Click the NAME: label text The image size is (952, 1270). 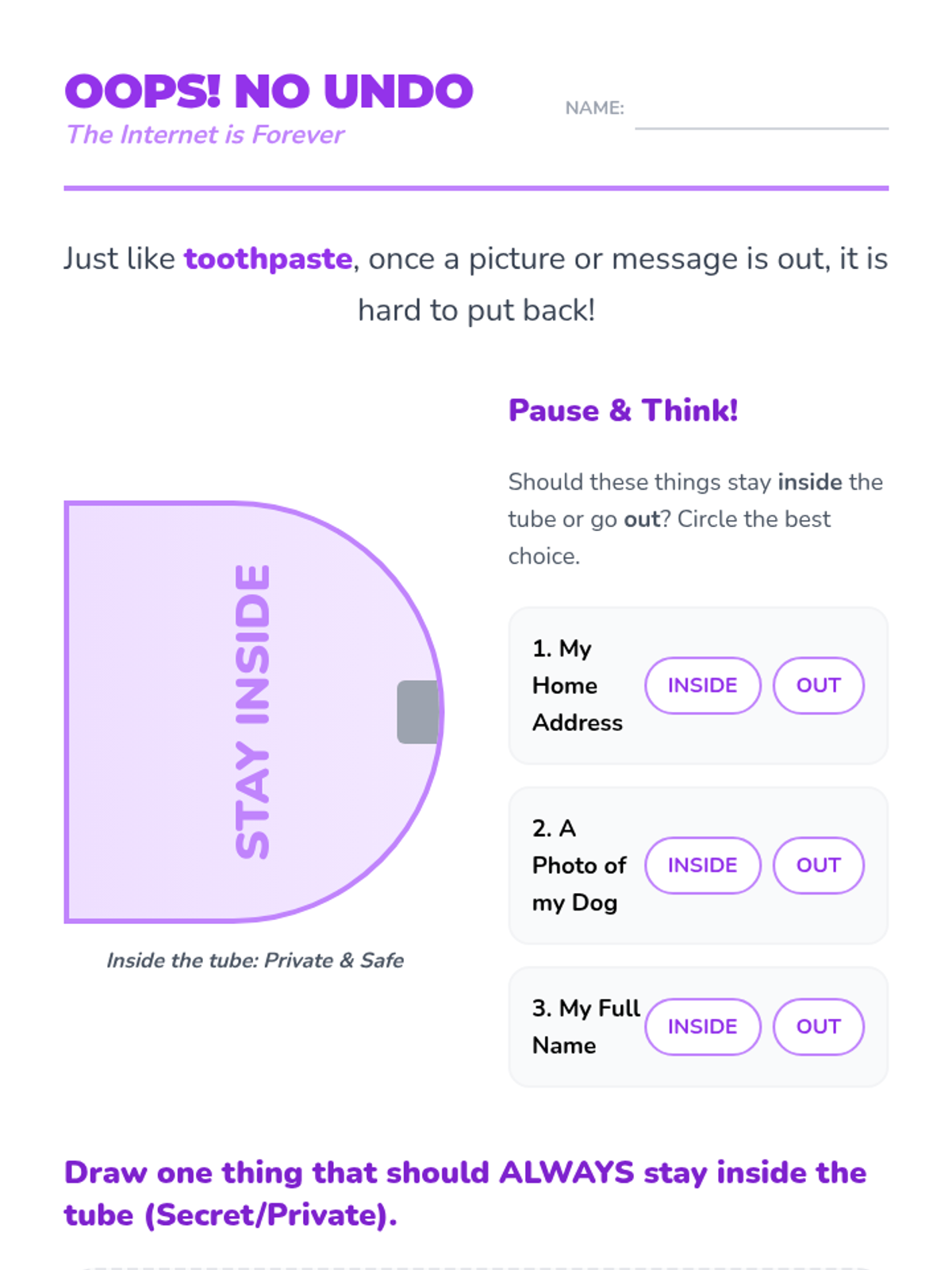(x=594, y=108)
